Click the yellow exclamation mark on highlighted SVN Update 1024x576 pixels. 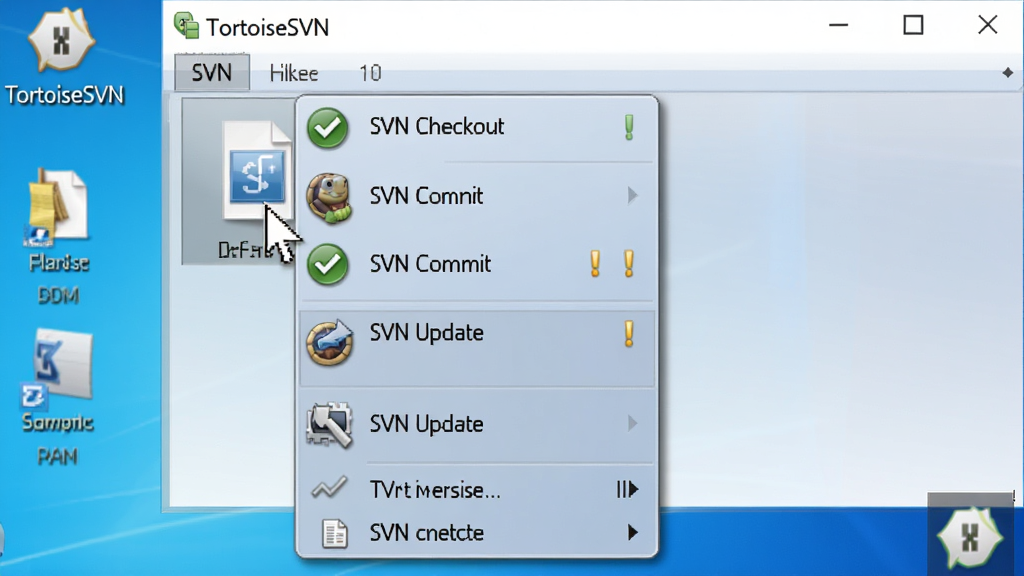click(629, 334)
